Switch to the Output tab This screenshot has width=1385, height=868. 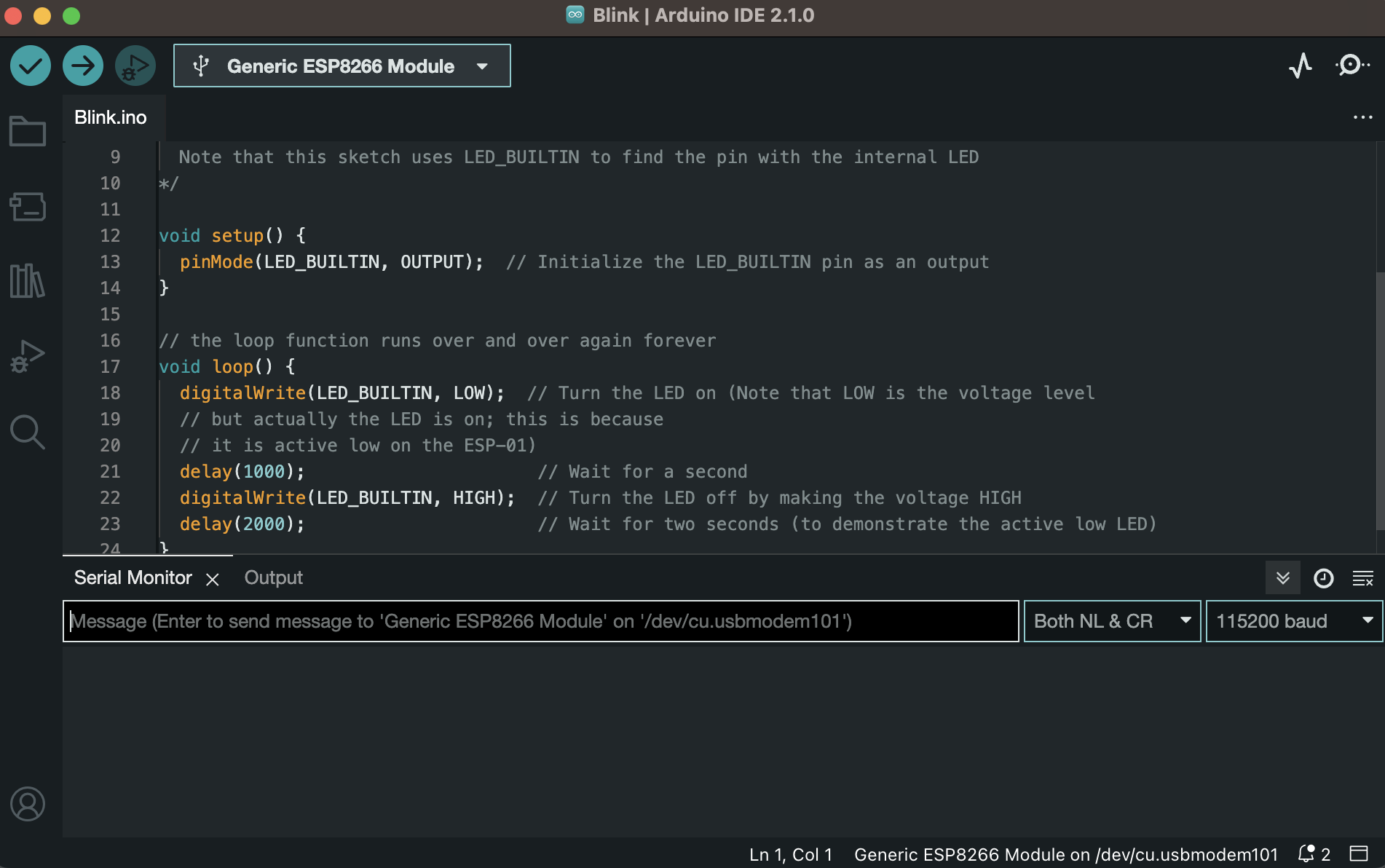[x=273, y=577]
